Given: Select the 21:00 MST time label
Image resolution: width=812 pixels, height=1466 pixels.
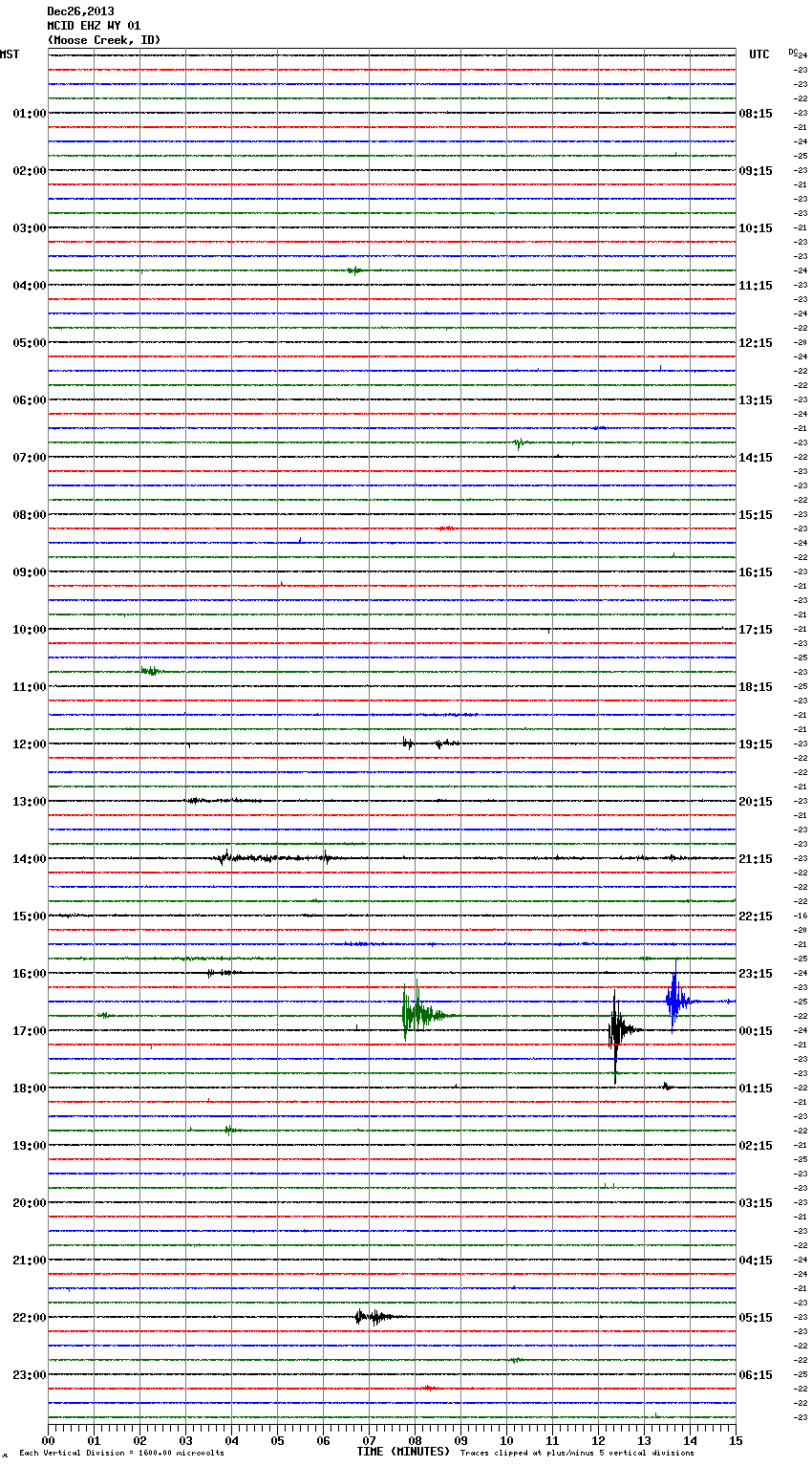Looking at the screenshot, I should pos(29,1261).
